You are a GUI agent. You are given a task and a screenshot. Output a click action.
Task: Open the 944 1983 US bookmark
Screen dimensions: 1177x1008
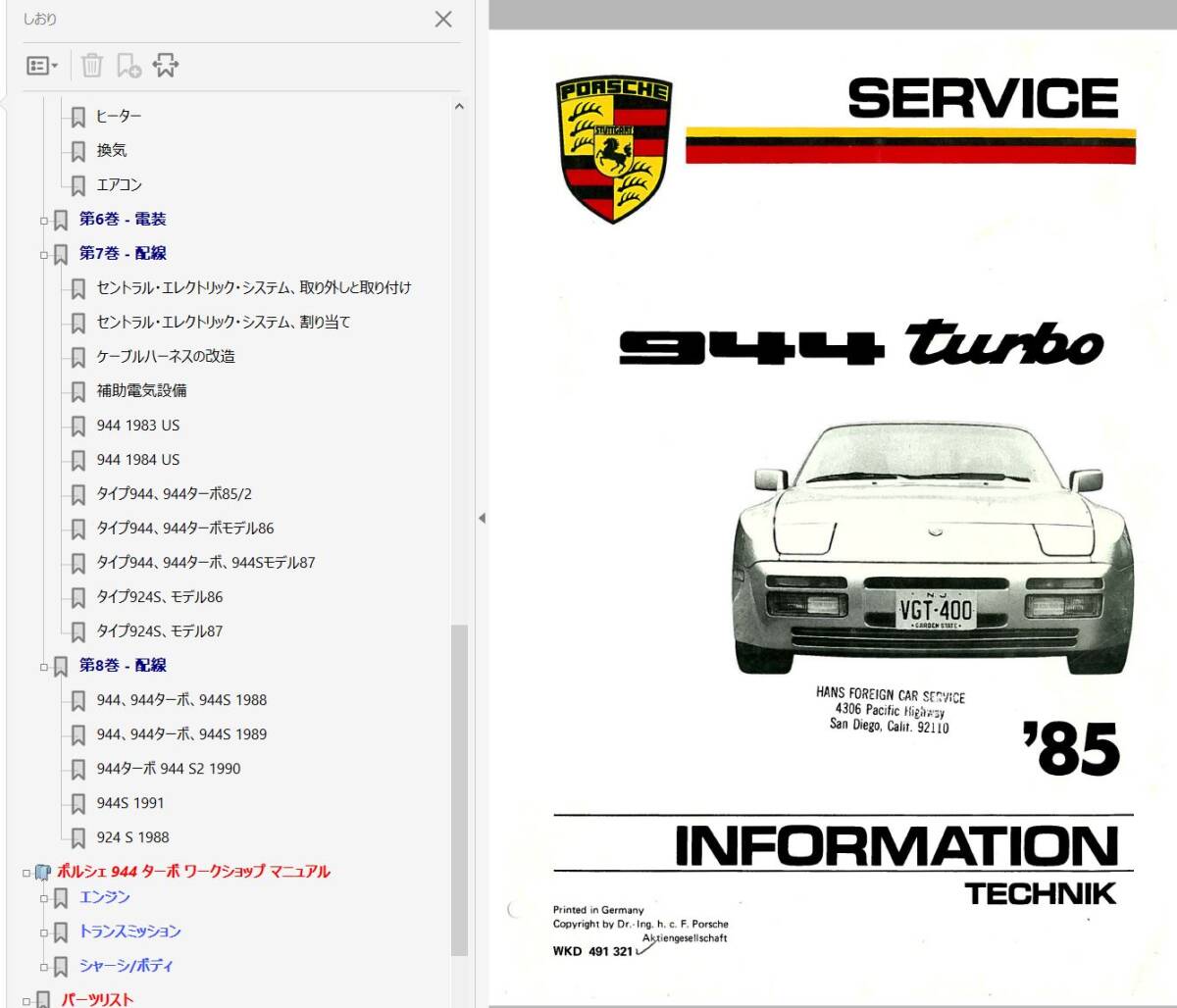pos(138,425)
